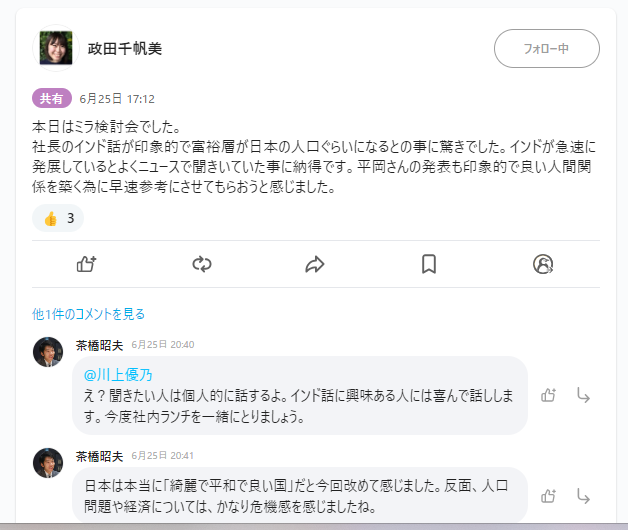This screenshot has width=628, height=530.
Task: Click the like icon on the post action bar
Action: coord(86,264)
